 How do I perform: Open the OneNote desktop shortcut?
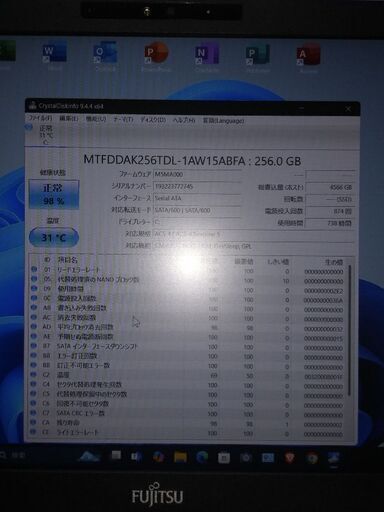207,57
